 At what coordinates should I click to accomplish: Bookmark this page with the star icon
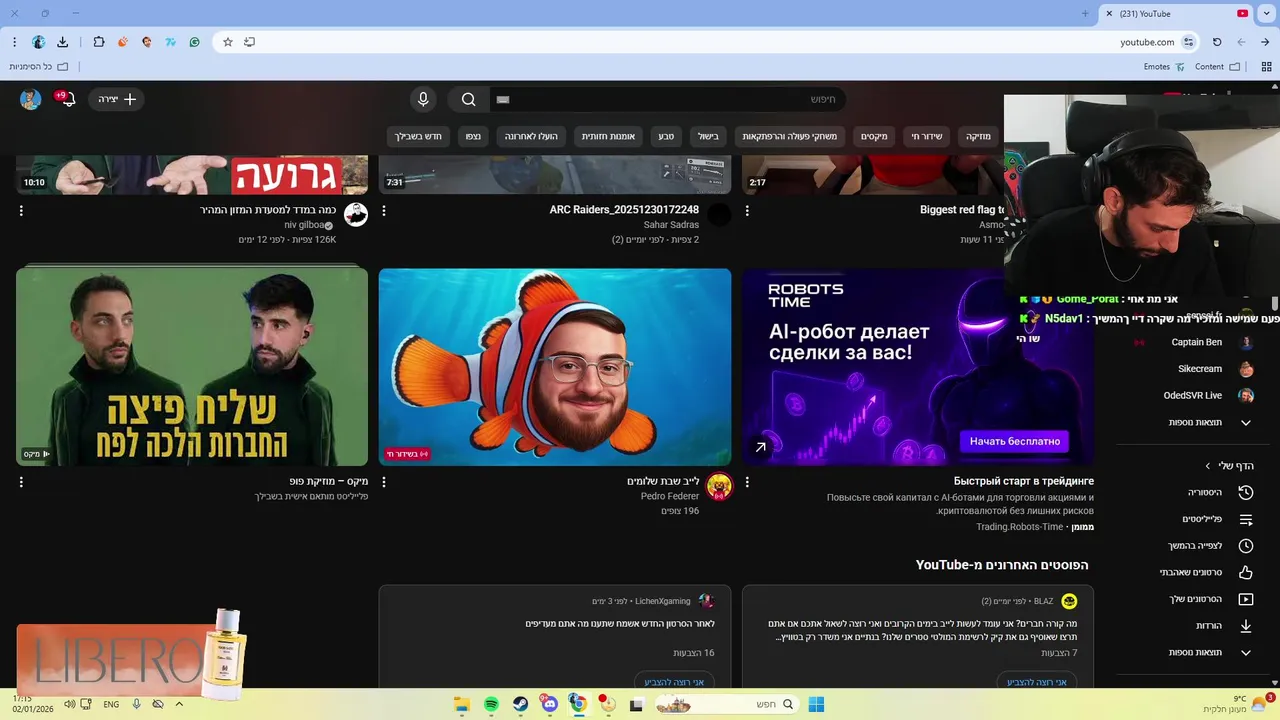228,42
